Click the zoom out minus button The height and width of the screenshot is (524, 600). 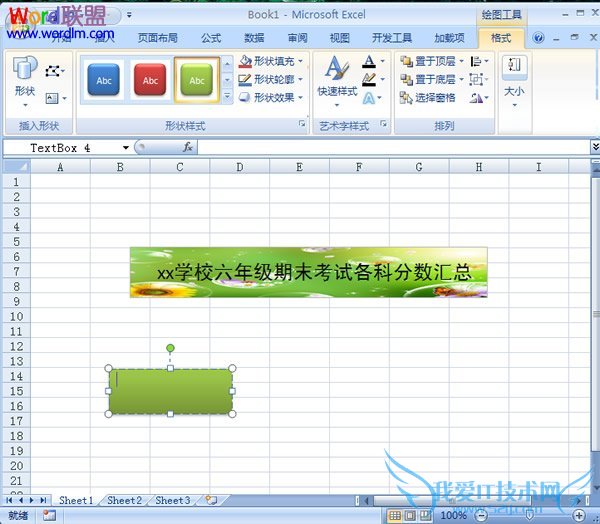(483, 516)
